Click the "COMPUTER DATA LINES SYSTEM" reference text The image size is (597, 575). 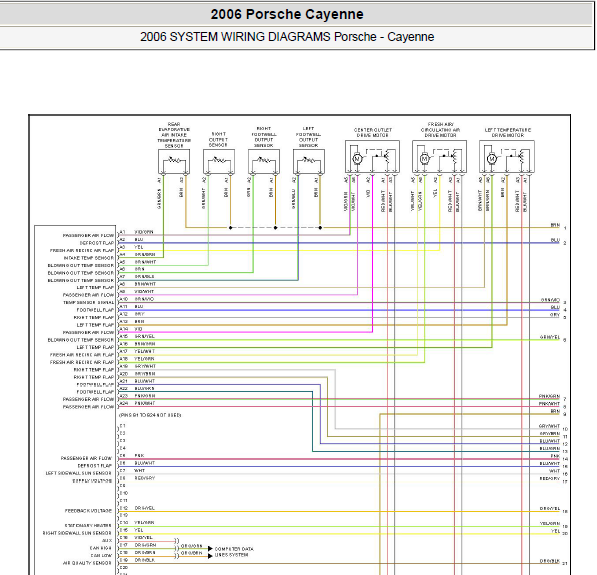(x=234, y=552)
